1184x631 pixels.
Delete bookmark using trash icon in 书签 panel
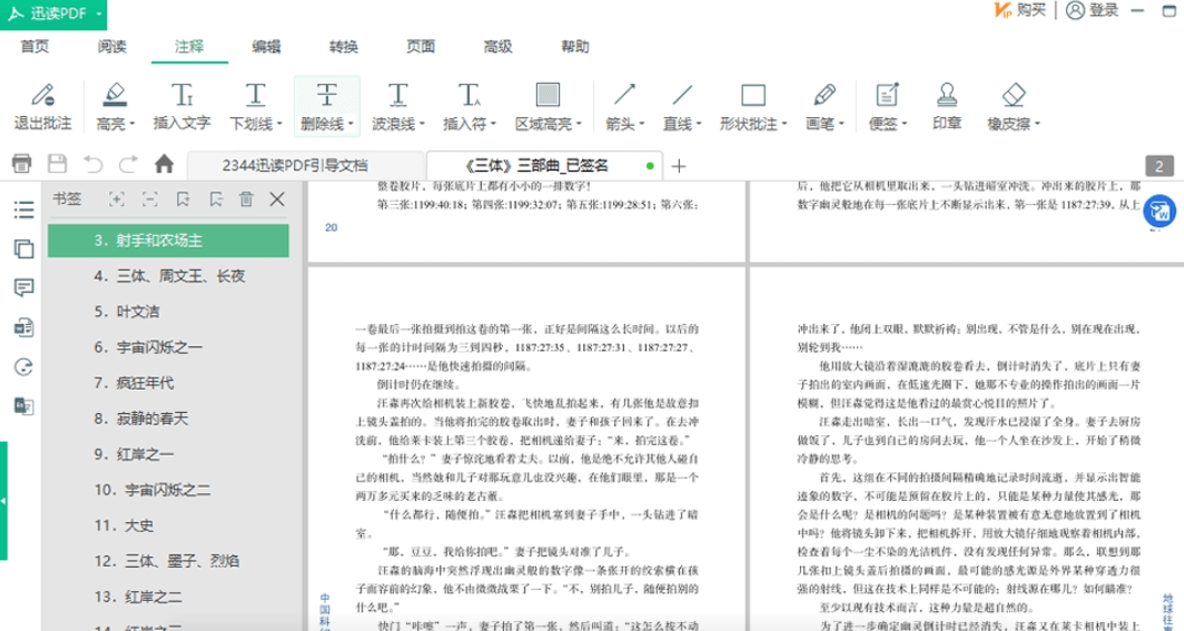(246, 200)
